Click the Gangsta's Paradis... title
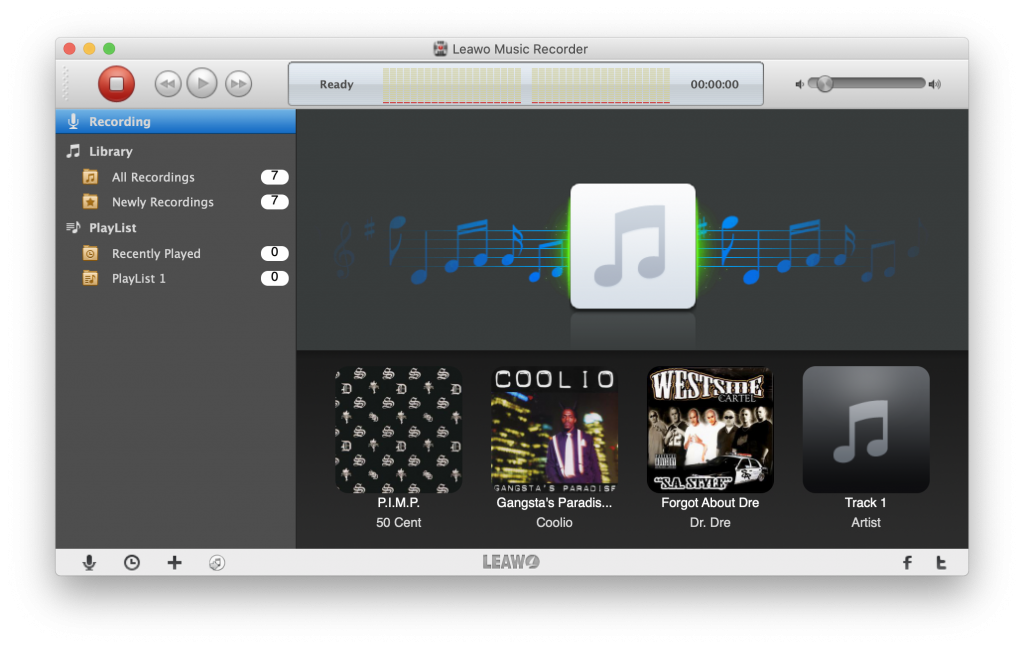The width and height of the screenshot is (1024, 649). tap(554, 503)
